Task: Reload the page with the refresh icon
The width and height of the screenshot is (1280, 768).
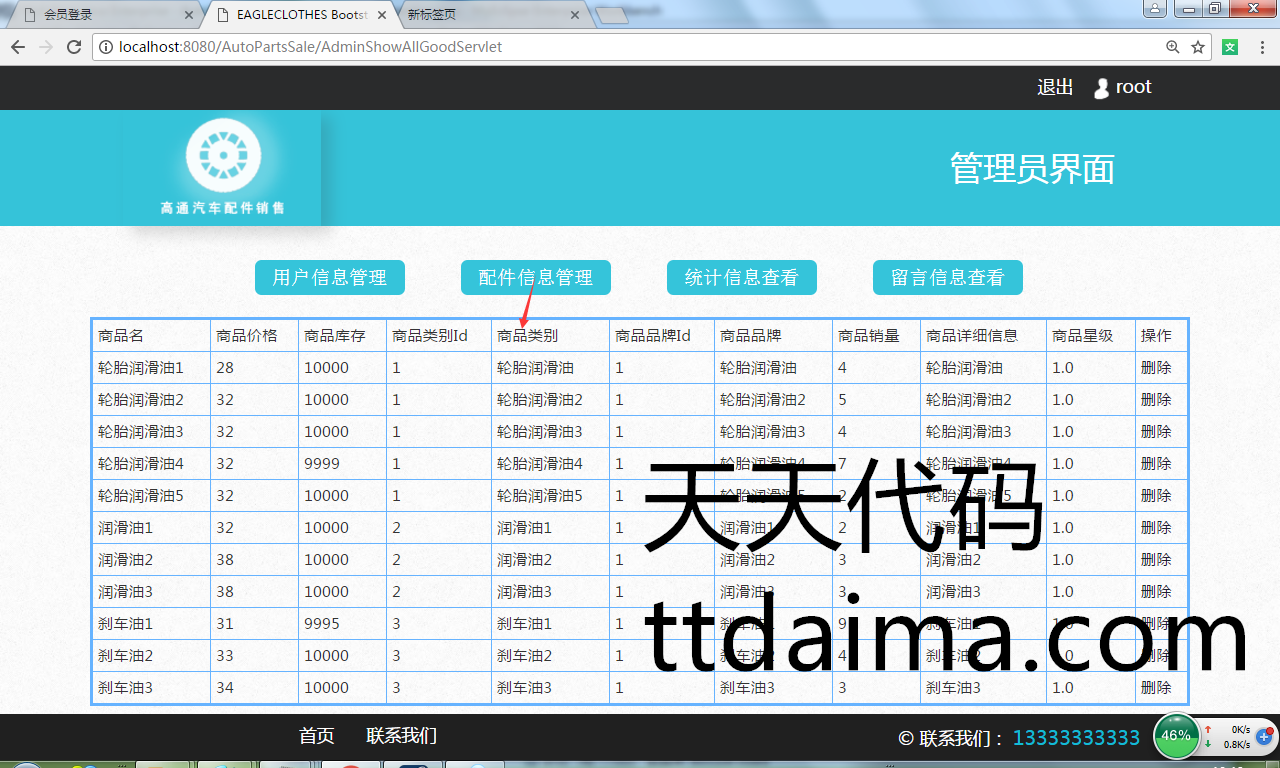Action: (73, 47)
